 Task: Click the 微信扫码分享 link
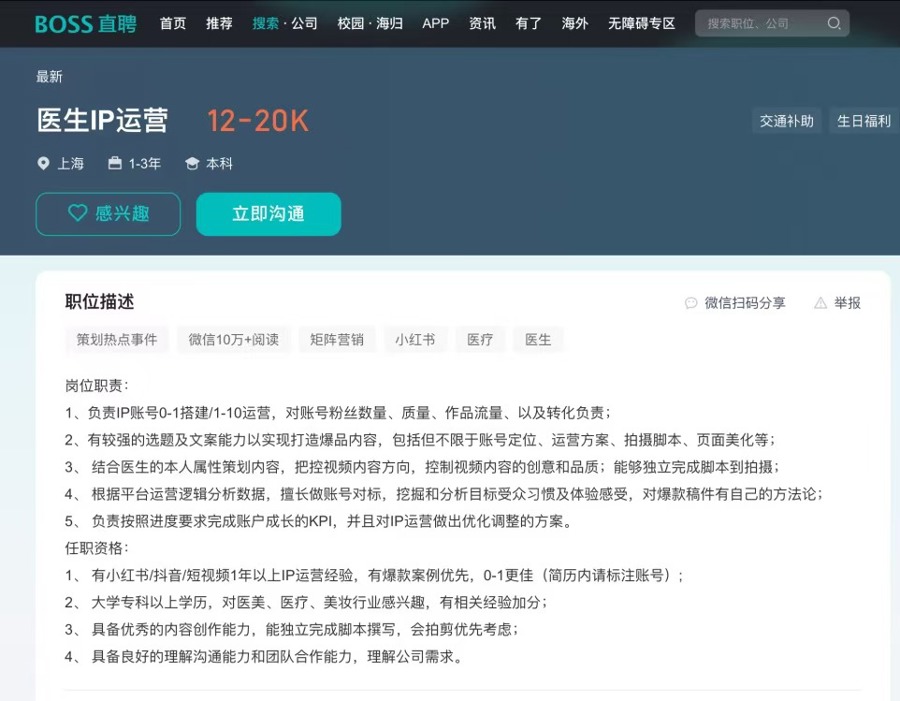coord(744,303)
